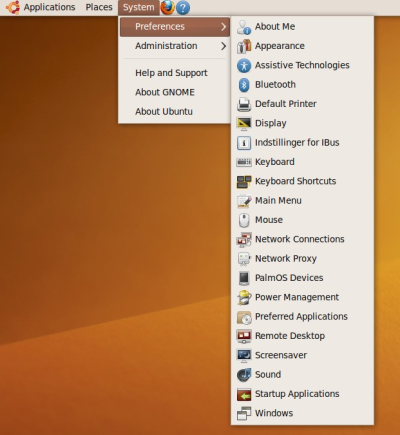Click the Power Management icon
The image size is (400, 435).
tap(244, 297)
